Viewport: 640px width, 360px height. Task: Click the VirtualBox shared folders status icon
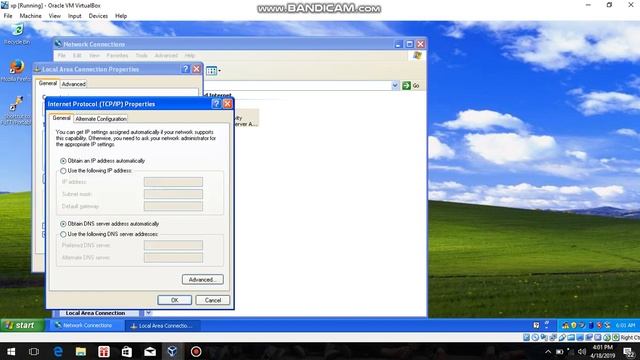point(571,337)
